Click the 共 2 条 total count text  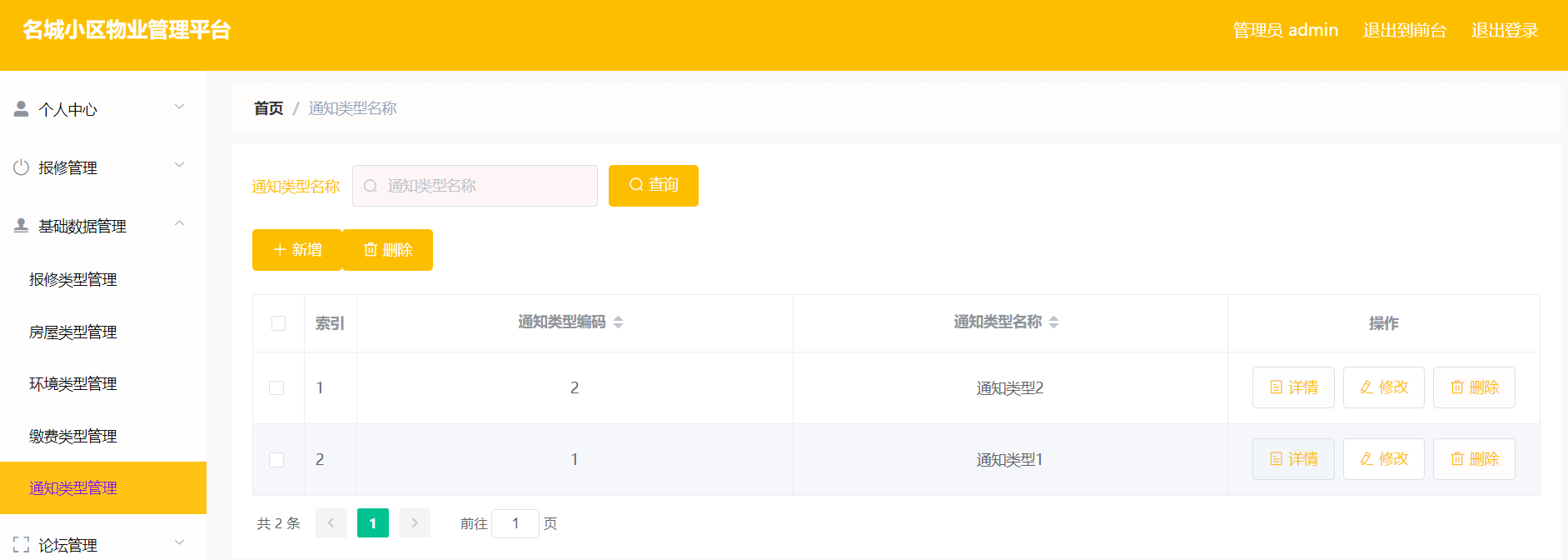pyautogui.click(x=278, y=523)
